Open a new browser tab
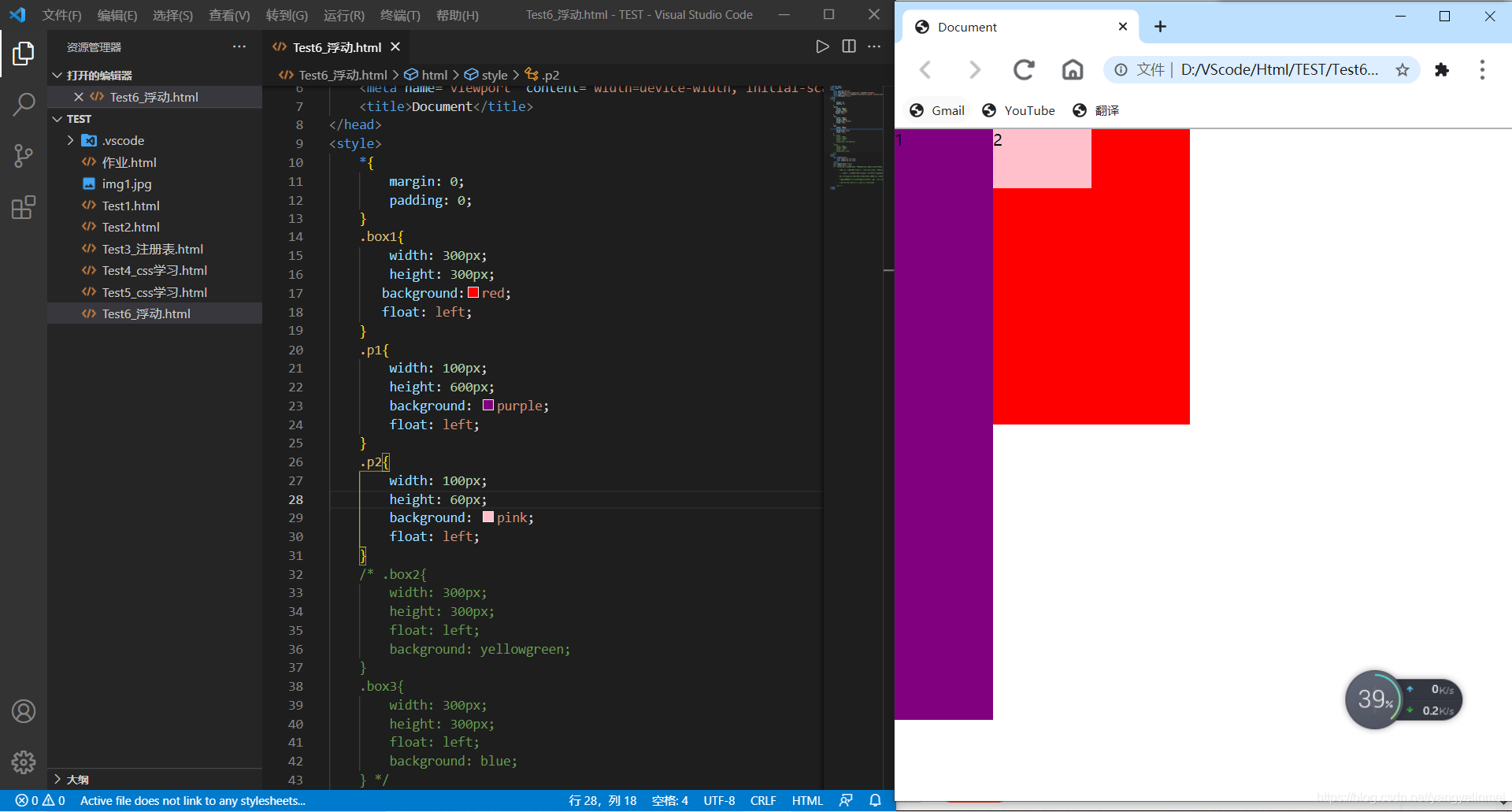The height and width of the screenshot is (812, 1512). [x=1160, y=27]
